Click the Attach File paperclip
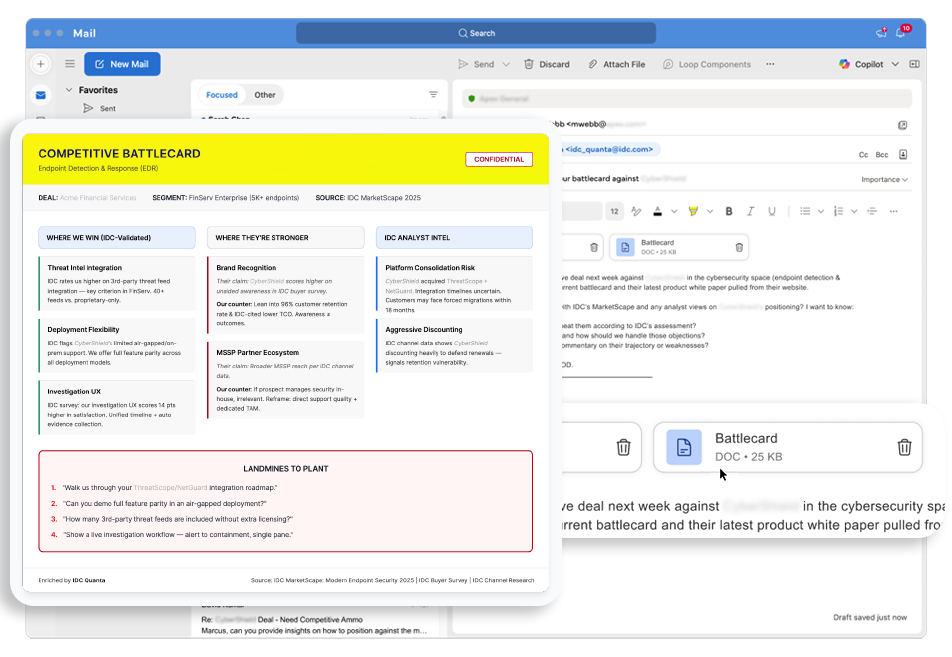 click(x=592, y=64)
